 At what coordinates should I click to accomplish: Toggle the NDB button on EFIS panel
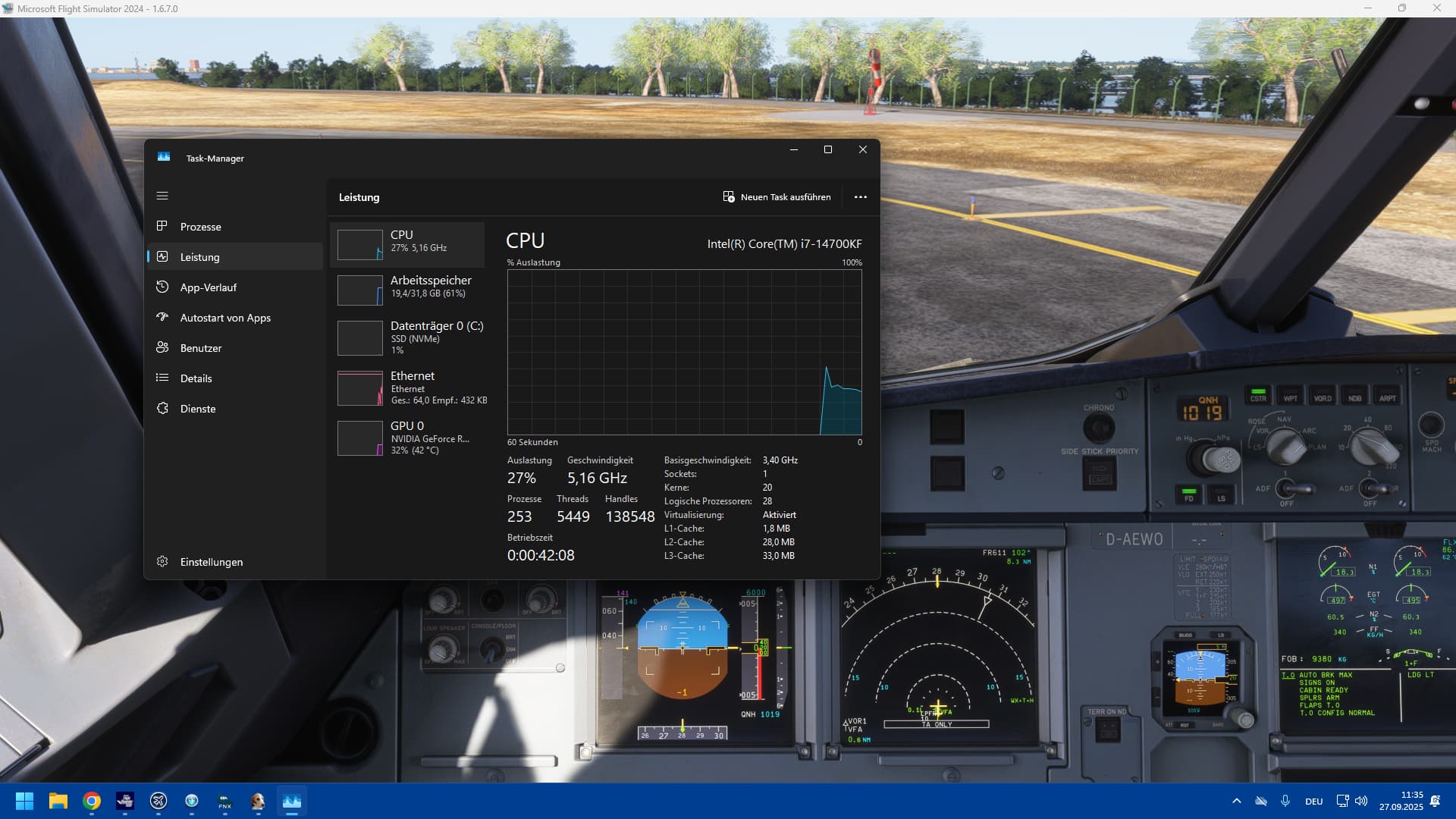pos(1354,396)
